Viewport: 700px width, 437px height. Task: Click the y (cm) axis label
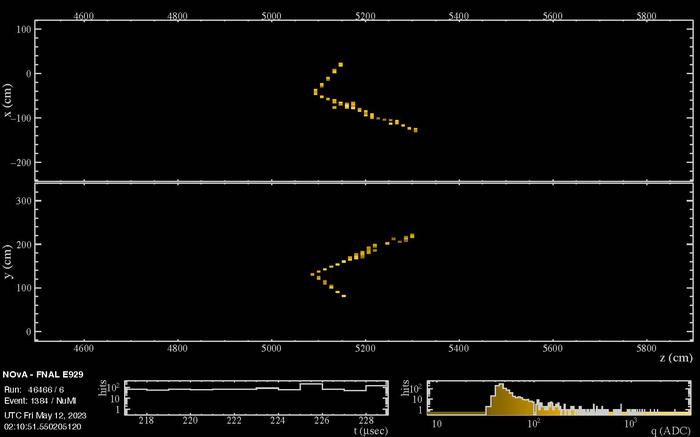click(9, 262)
